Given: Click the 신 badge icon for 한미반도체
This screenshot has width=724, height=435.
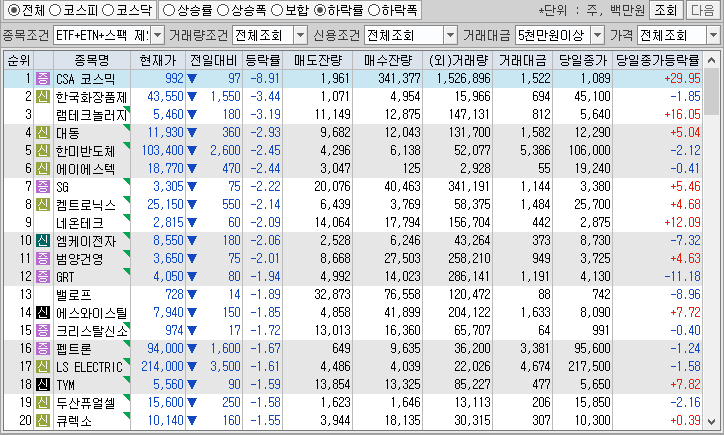Looking at the screenshot, I should (43, 151).
